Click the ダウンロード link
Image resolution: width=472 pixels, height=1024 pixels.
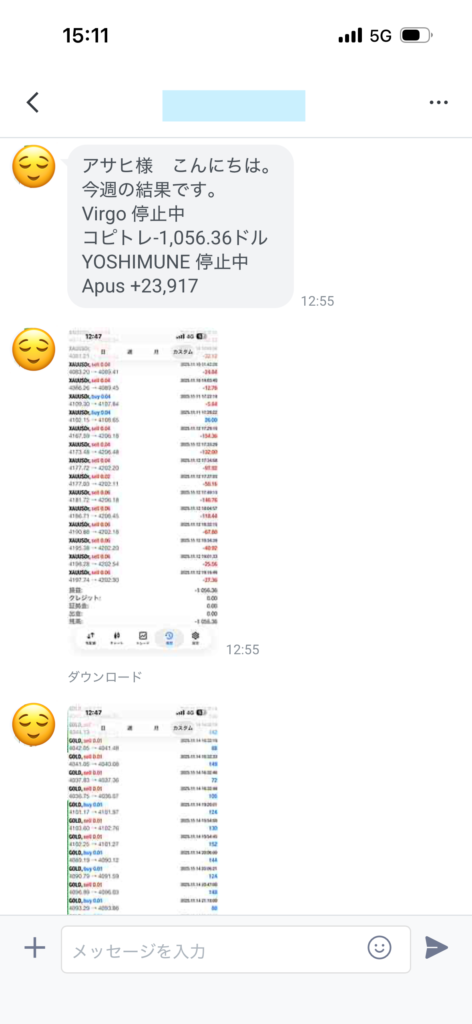[x=104, y=677]
